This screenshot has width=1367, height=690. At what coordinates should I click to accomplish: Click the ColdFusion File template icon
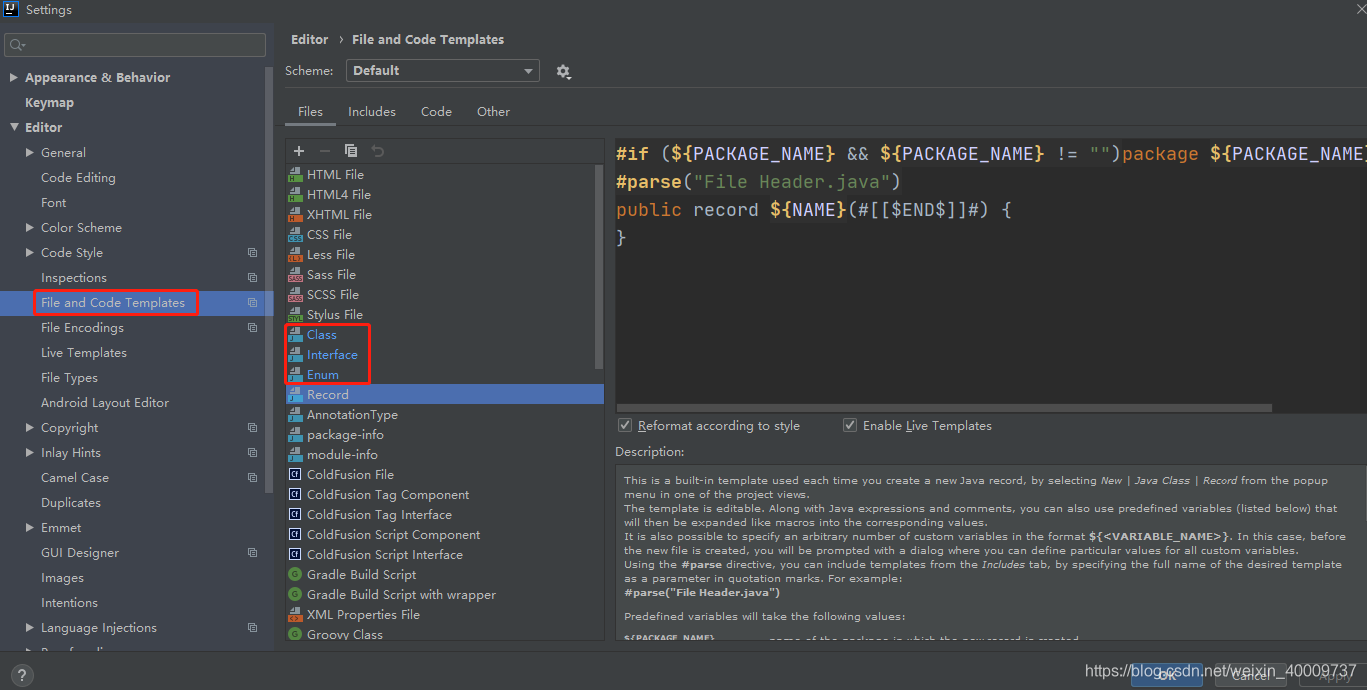point(295,475)
